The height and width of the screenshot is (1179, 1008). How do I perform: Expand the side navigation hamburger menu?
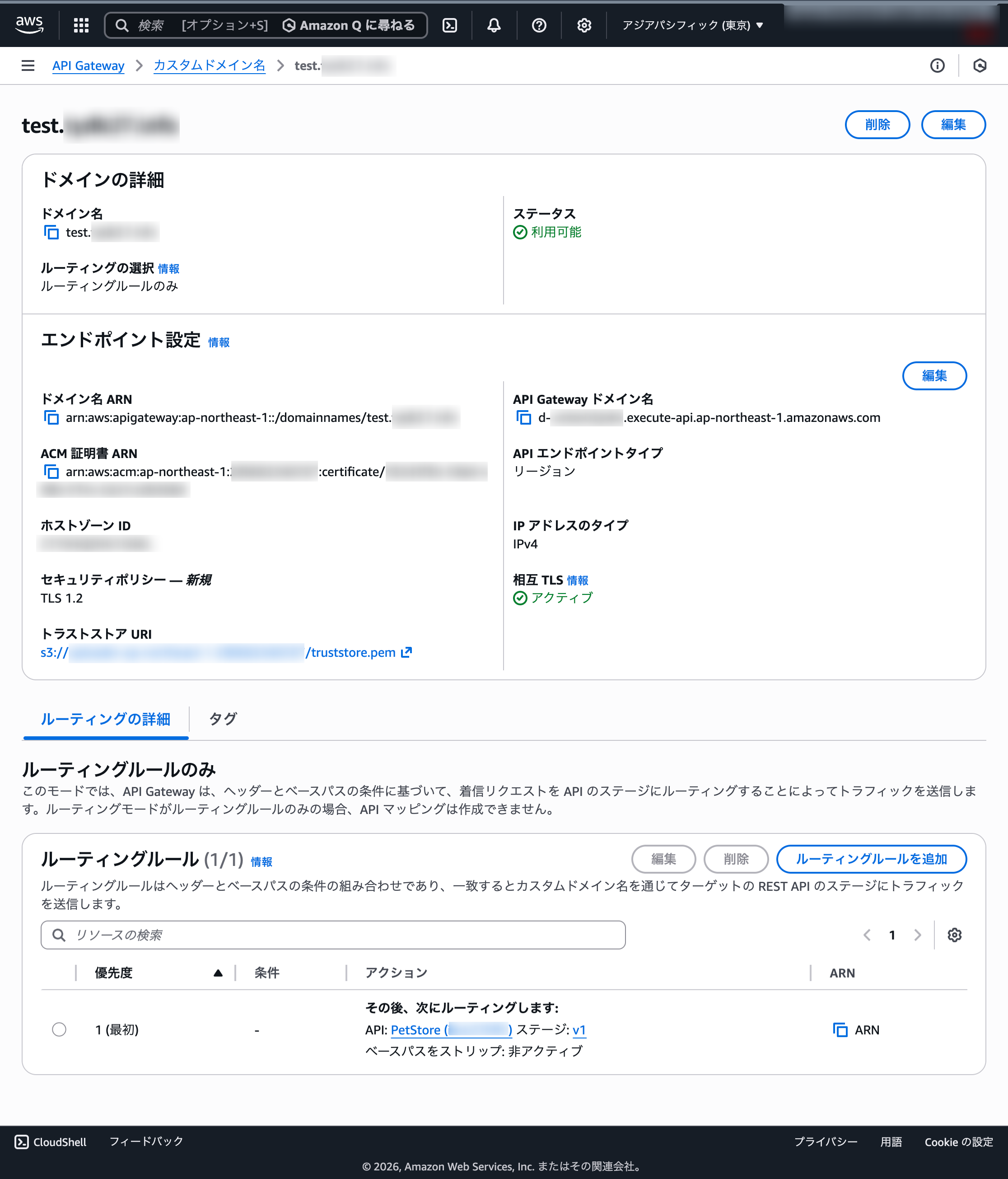[x=28, y=65]
